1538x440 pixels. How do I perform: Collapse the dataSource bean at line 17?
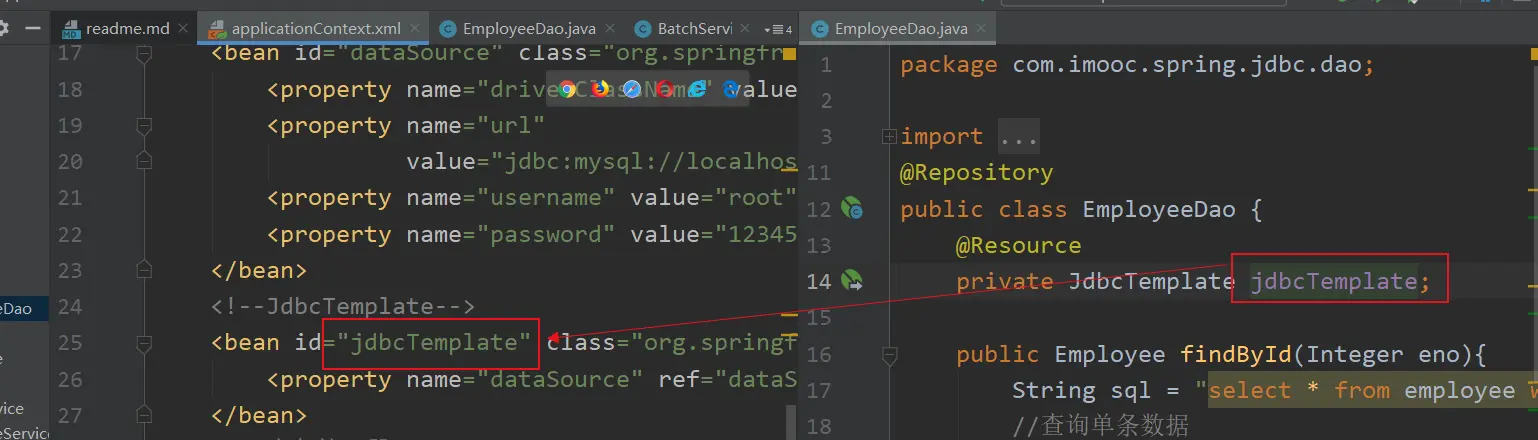point(143,54)
